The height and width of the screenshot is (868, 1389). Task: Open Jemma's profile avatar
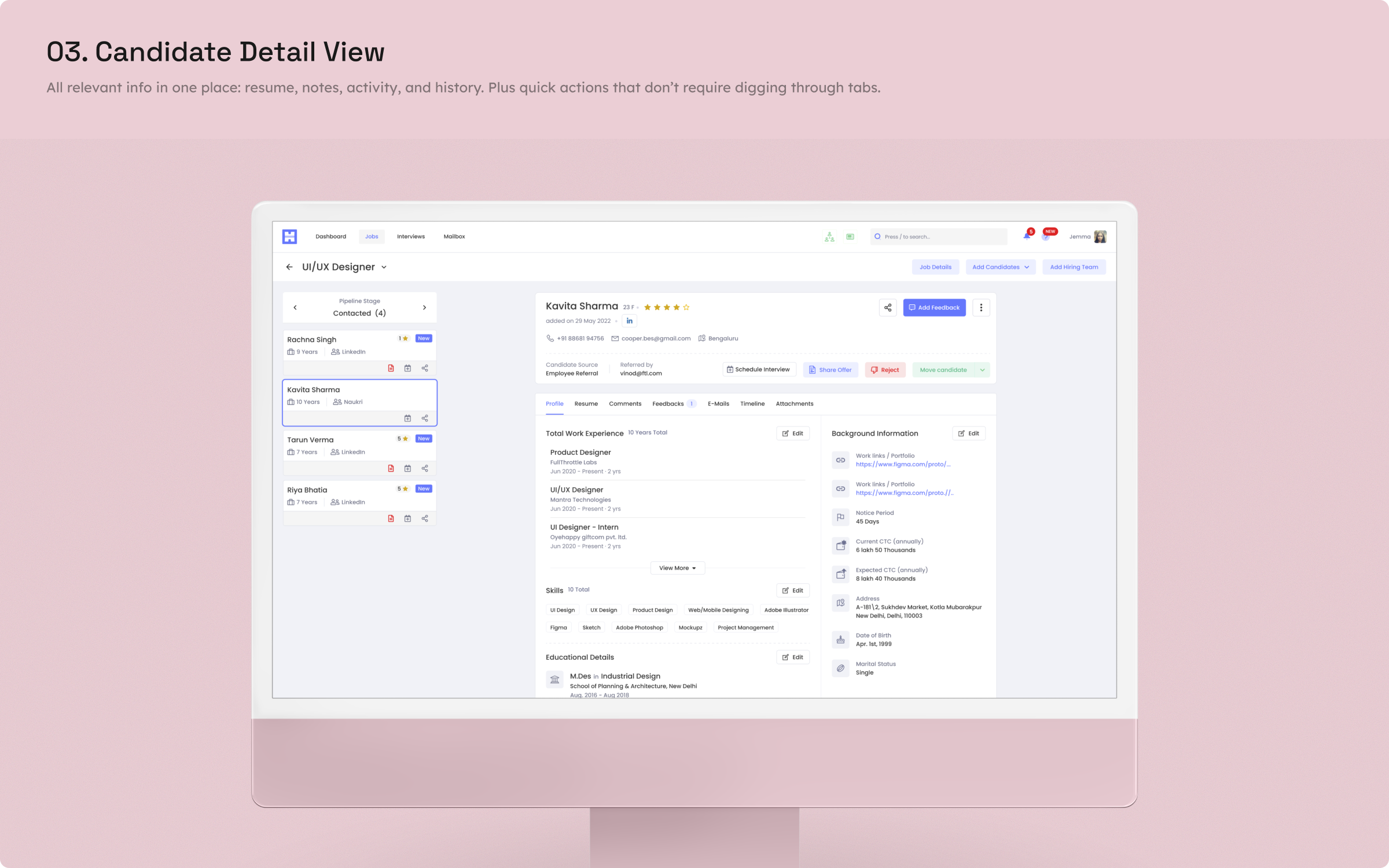point(1100,236)
